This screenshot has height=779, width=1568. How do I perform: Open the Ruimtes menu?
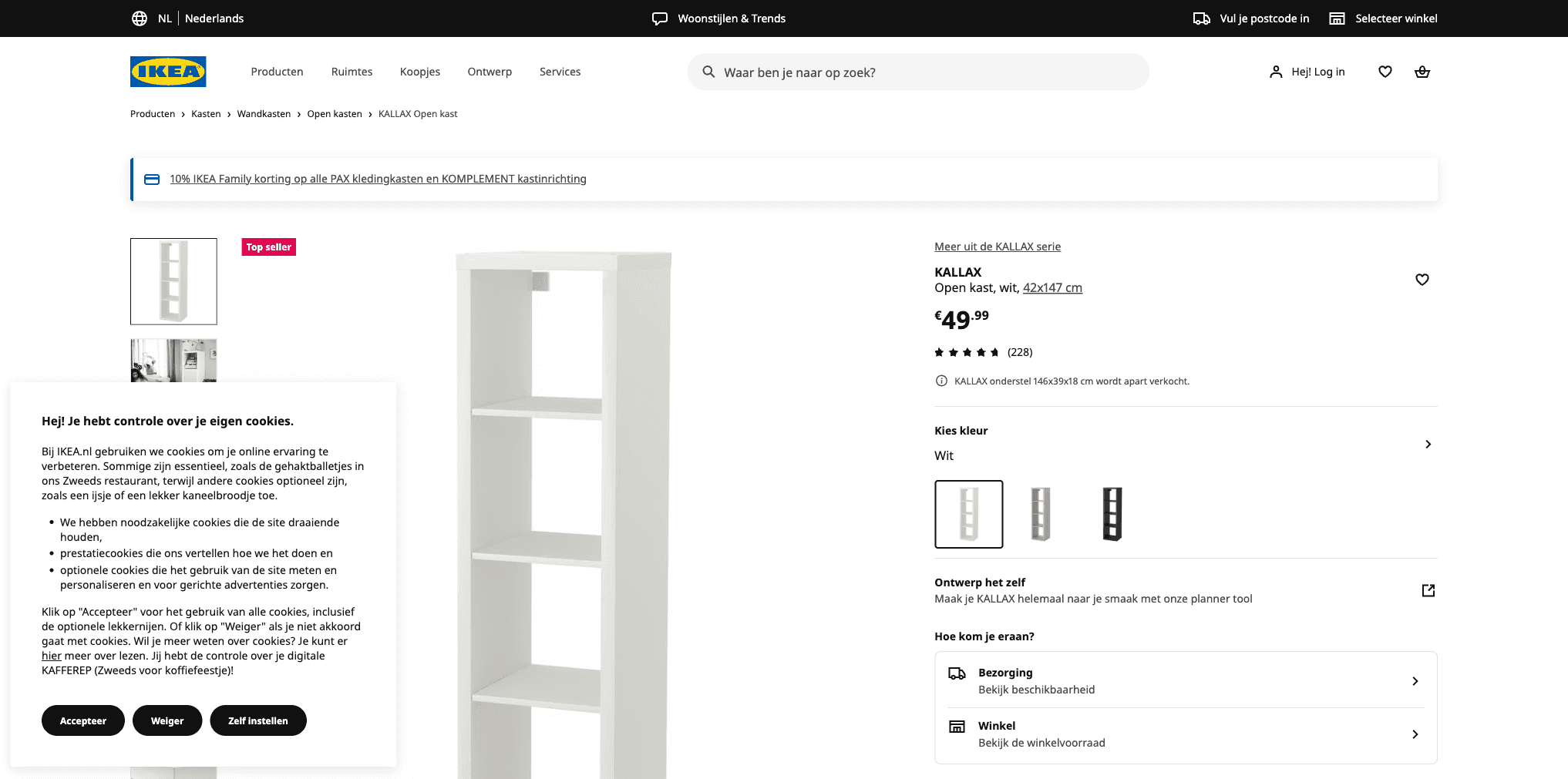352,72
